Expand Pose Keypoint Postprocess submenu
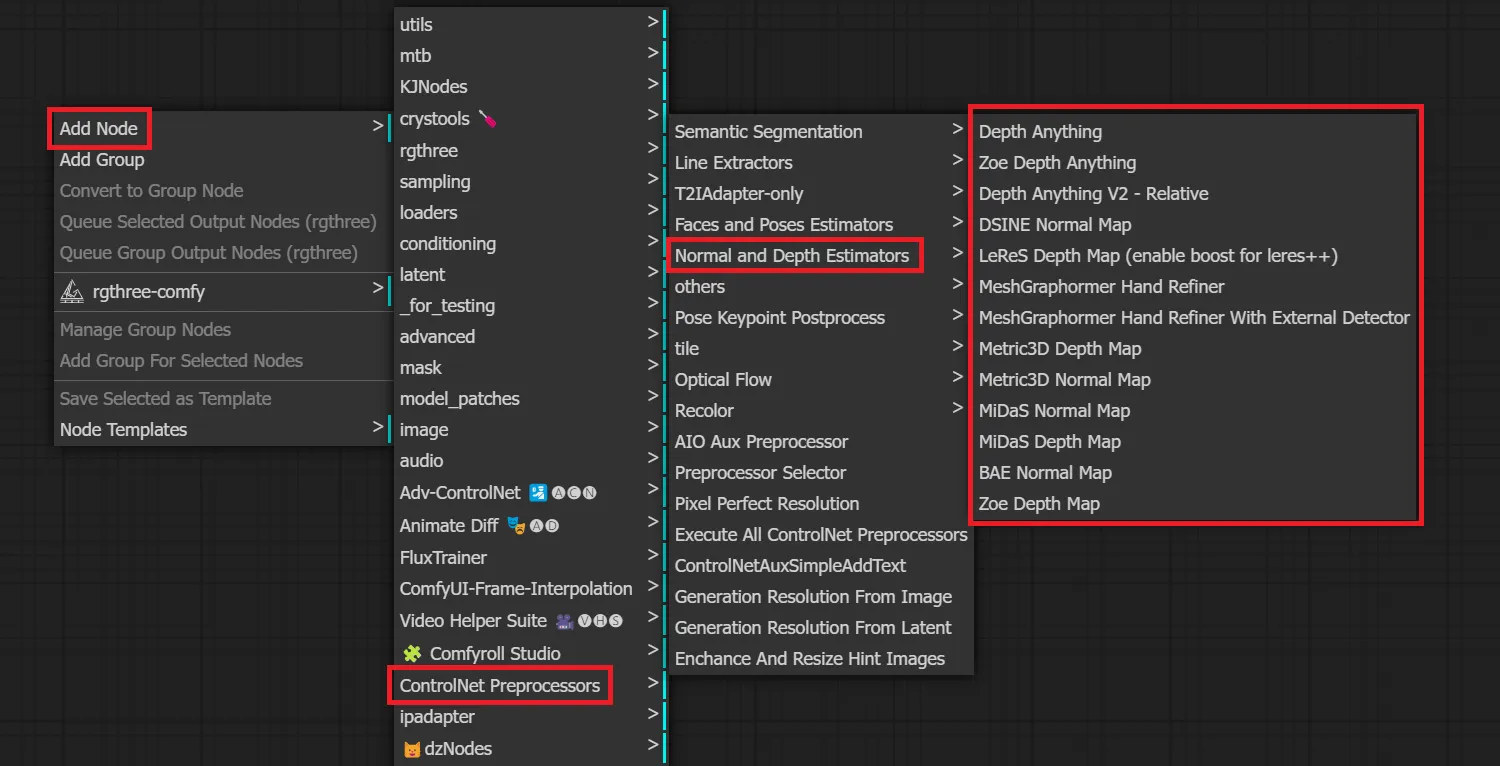This screenshot has height=766, width=1500. (820, 317)
